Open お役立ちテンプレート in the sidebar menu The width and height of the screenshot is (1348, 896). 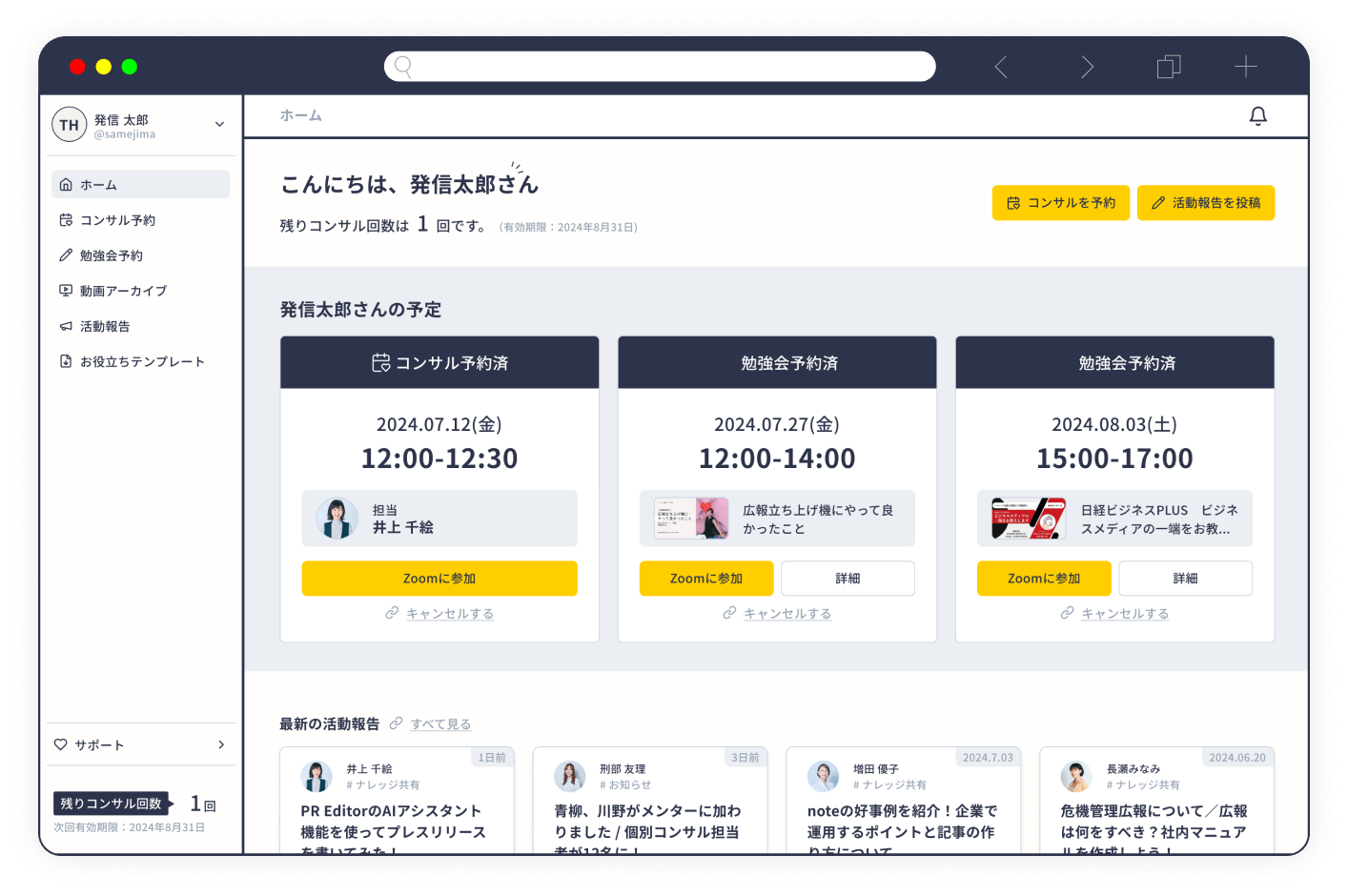point(141,361)
